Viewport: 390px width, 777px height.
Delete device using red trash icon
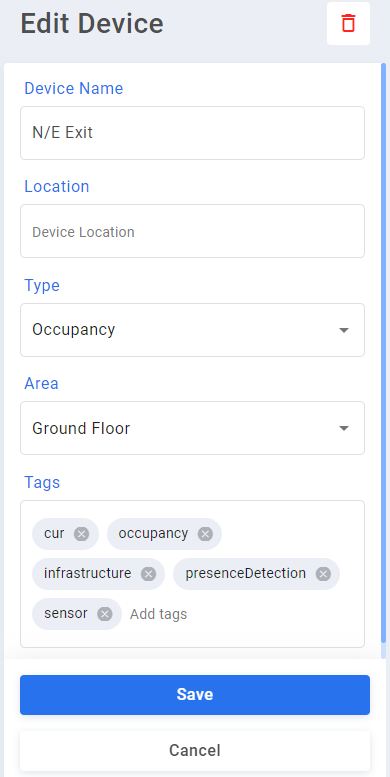coord(348,23)
